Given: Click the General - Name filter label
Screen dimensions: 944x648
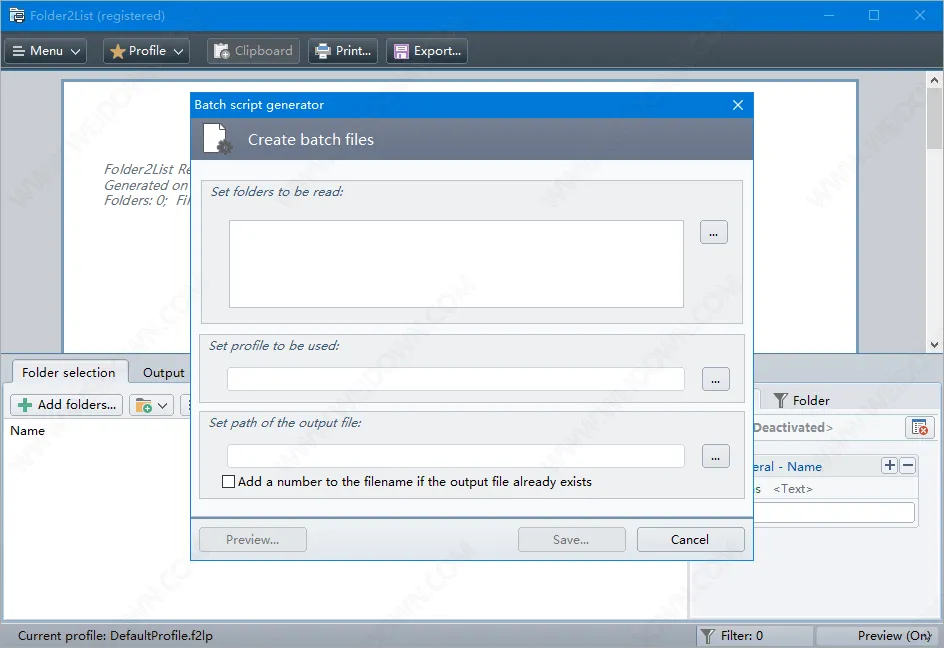Looking at the screenshot, I should click(787, 467).
